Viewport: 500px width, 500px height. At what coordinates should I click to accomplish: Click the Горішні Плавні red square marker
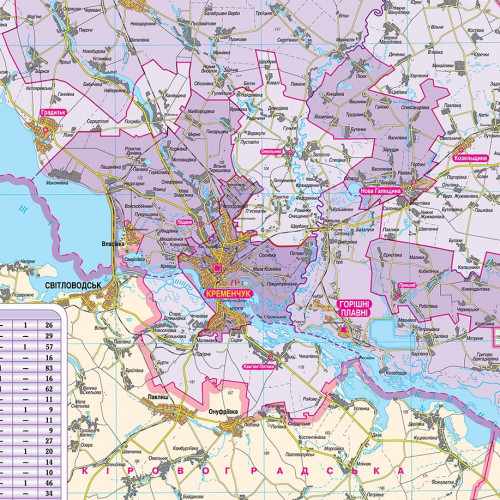[343, 330]
